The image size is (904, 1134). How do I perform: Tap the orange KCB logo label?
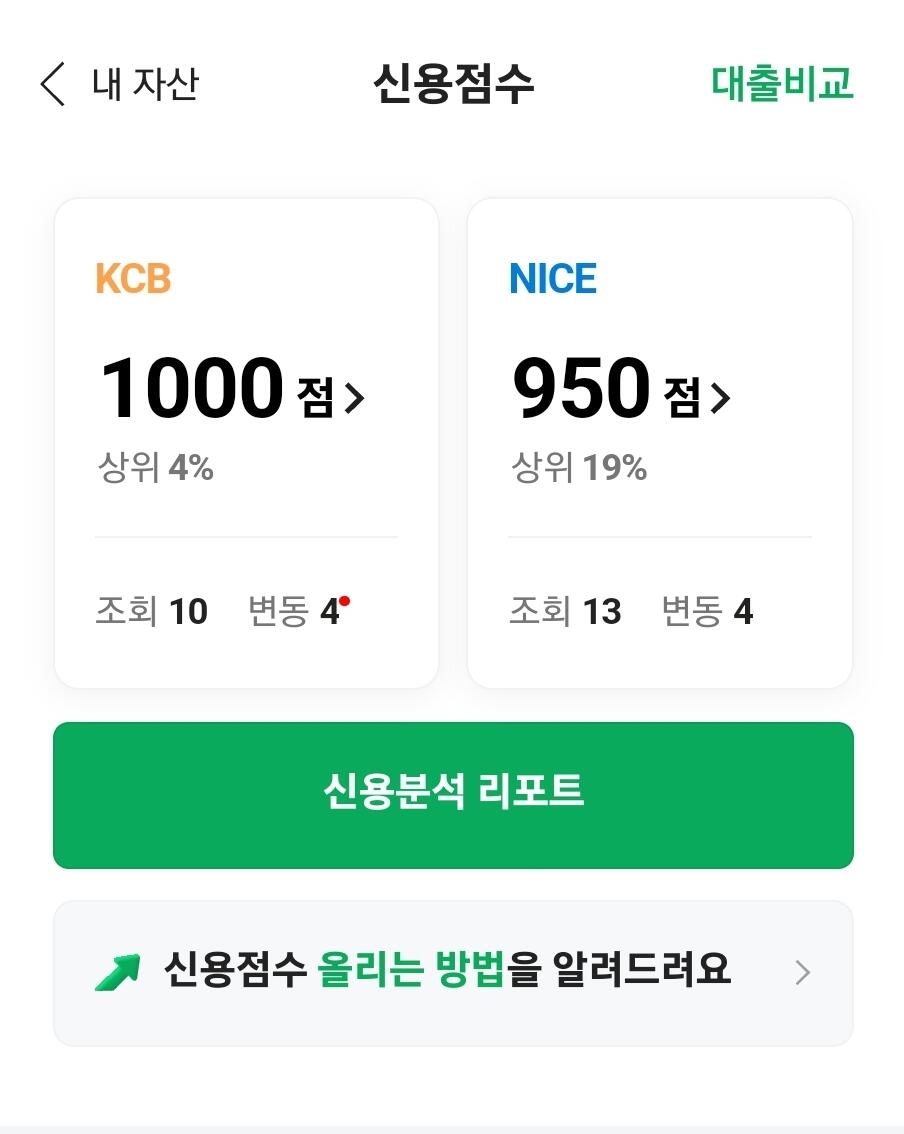(x=133, y=279)
